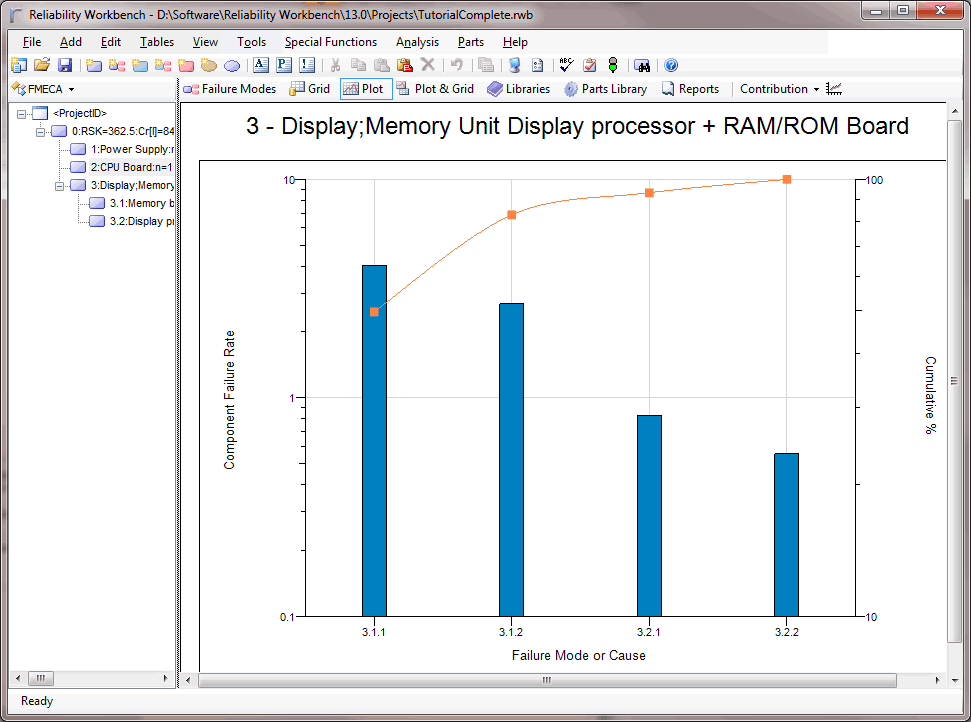Screen dimensions: 971x722
Task: Switch to the Grid view
Action: (x=309, y=89)
